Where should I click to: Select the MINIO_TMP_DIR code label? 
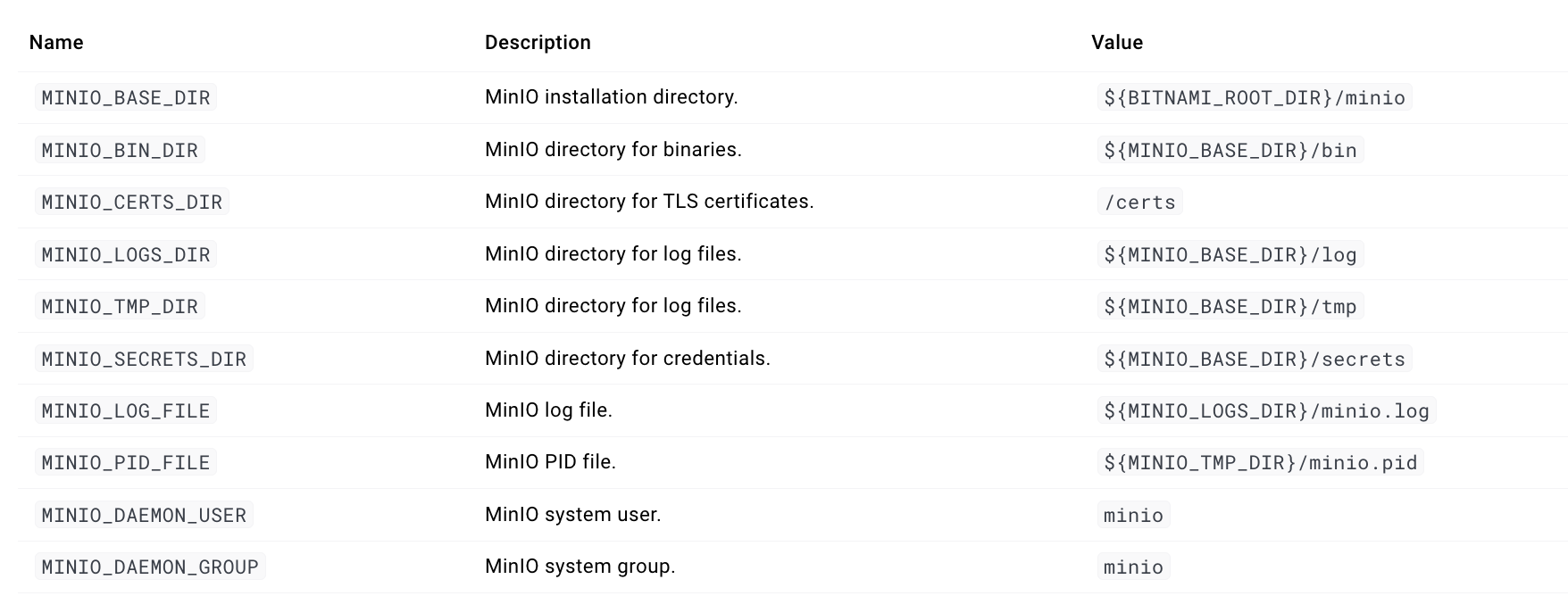point(120,307)
